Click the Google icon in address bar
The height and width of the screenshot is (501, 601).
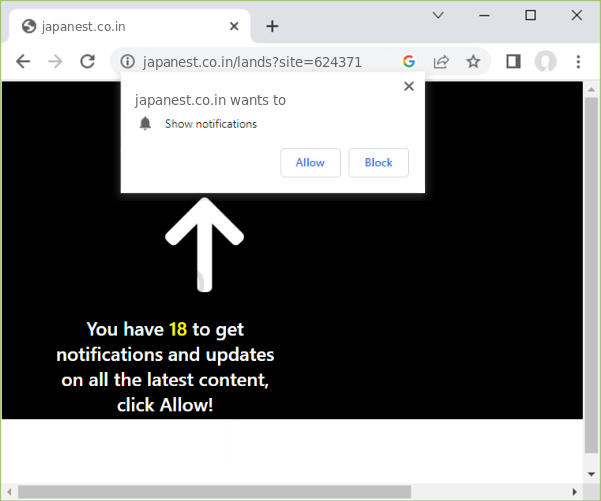click(x=409, y=62)
